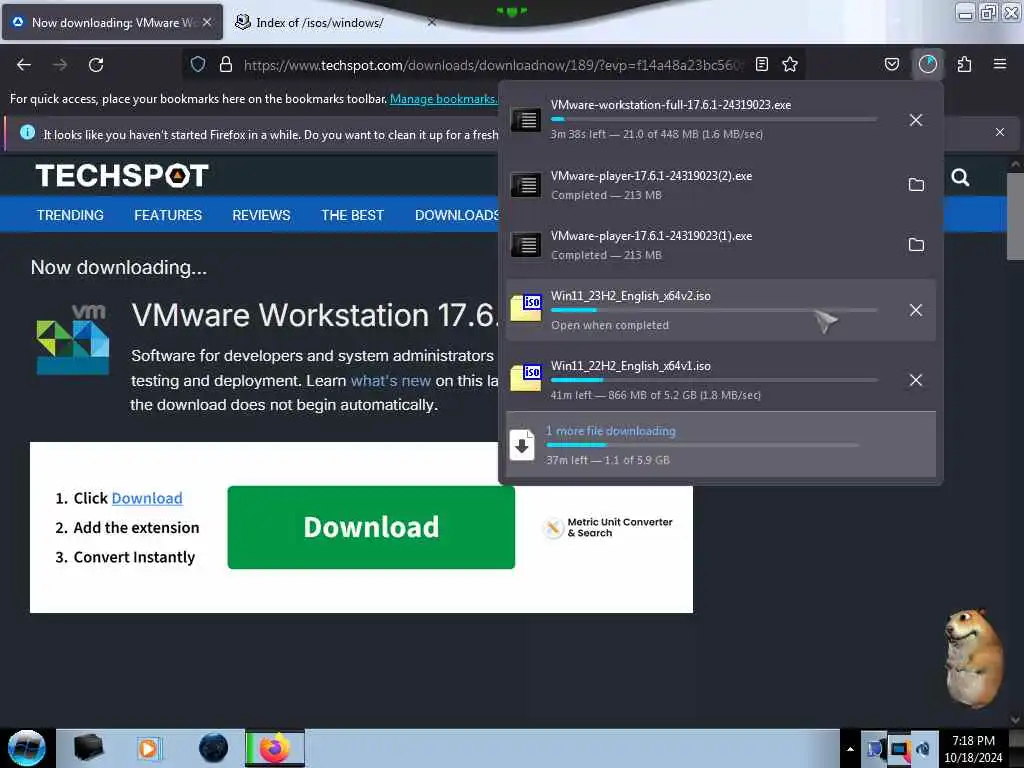Click VMware Workstation product logo
1024x768 pixels.
(72, 339)
